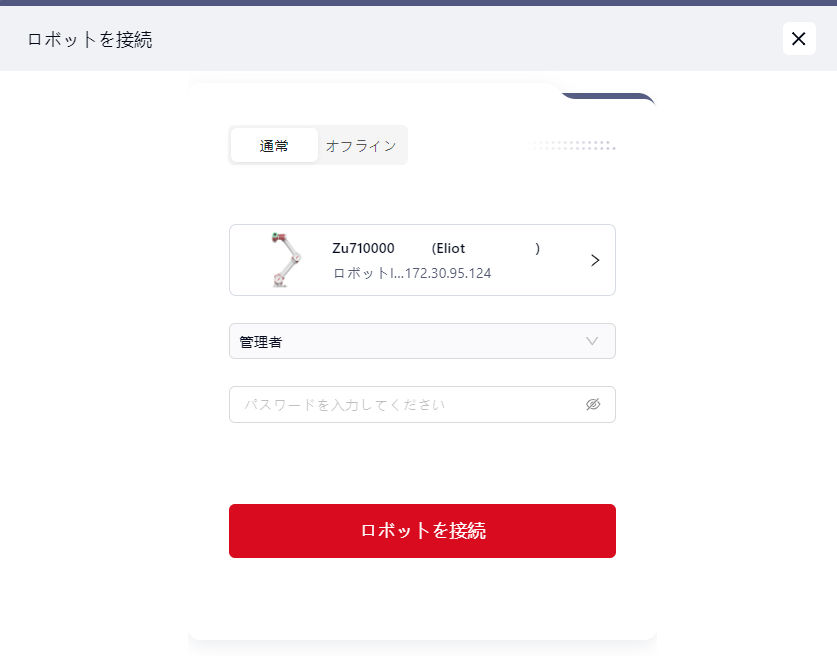The height and width of the screenshot is (656, 837).
Task: Open robot list with right chevron arrow
Action: click(595, 260)
